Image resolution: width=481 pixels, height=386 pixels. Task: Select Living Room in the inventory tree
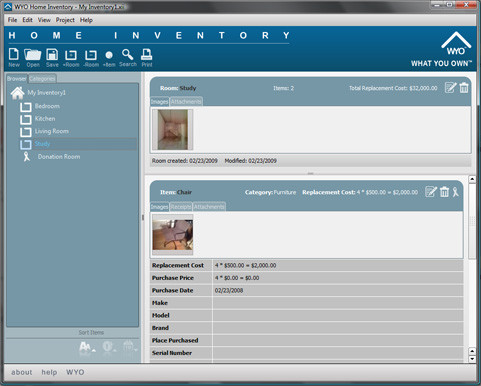pos(52,131)
